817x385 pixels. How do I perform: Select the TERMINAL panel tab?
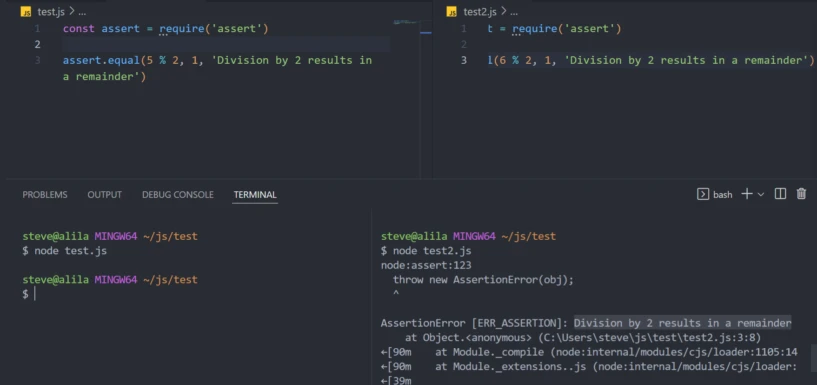[x=255, y=195]
